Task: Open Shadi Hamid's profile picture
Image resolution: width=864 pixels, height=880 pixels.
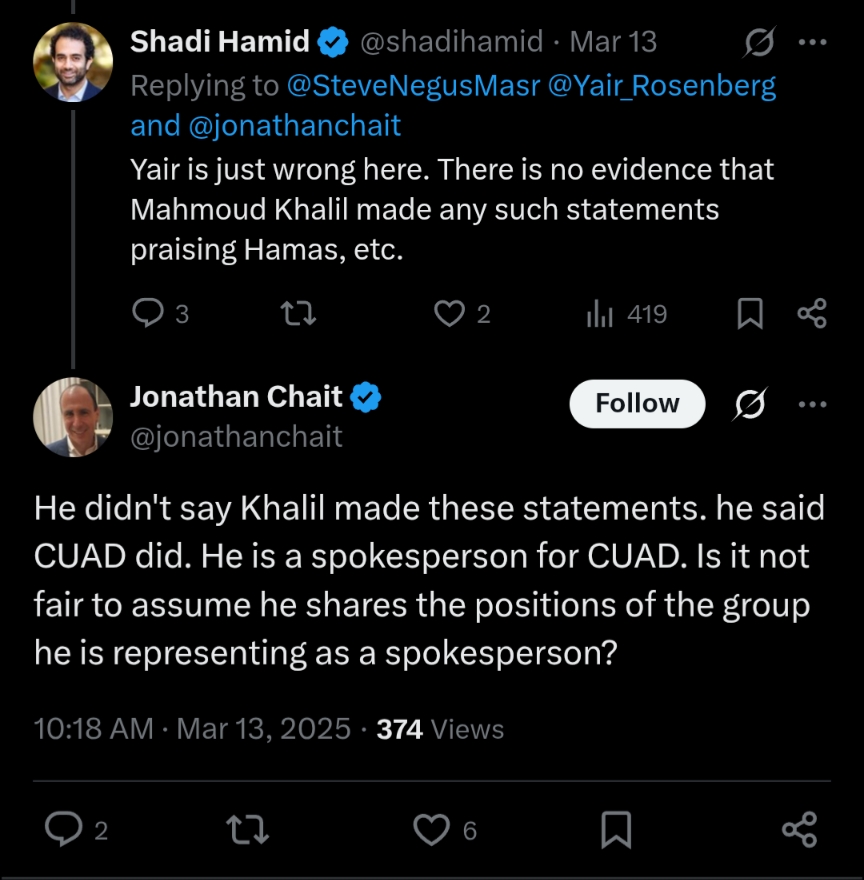Action: 73,62
